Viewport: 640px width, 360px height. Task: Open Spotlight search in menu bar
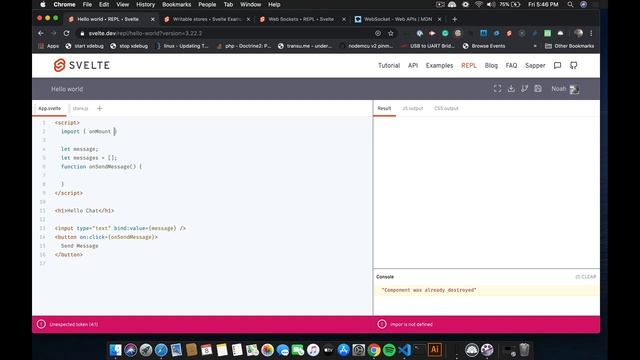(570, 4)
